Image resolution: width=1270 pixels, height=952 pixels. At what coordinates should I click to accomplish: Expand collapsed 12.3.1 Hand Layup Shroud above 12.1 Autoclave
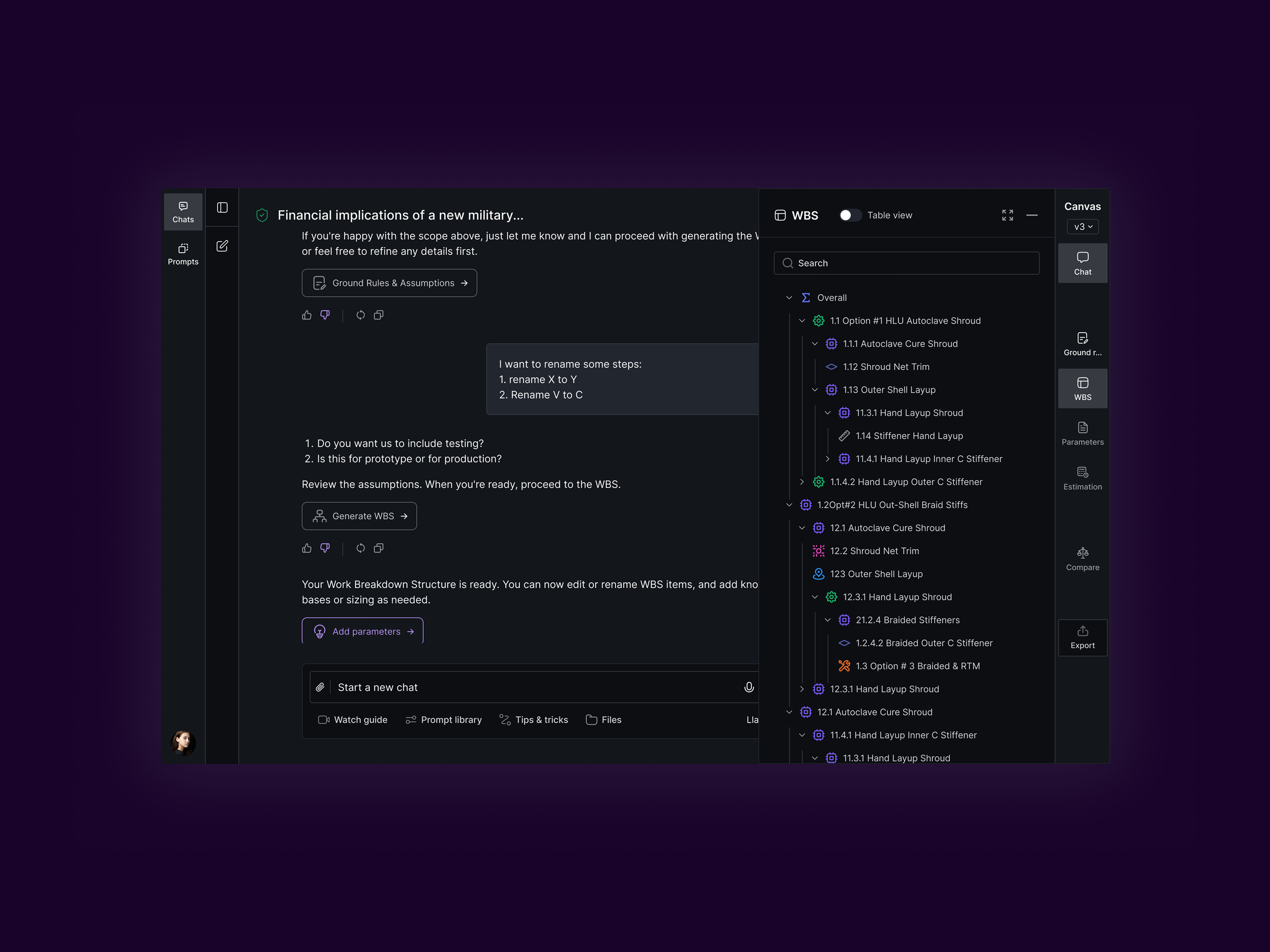point(802,689)
